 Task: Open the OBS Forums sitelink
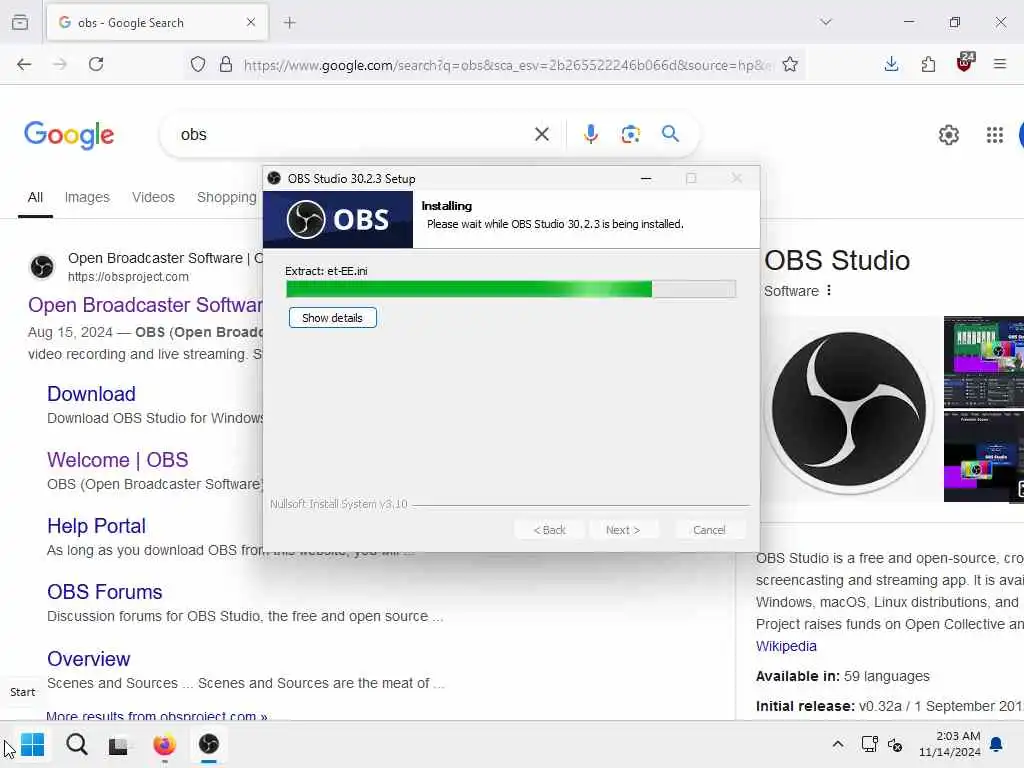[x=104, y=592]
